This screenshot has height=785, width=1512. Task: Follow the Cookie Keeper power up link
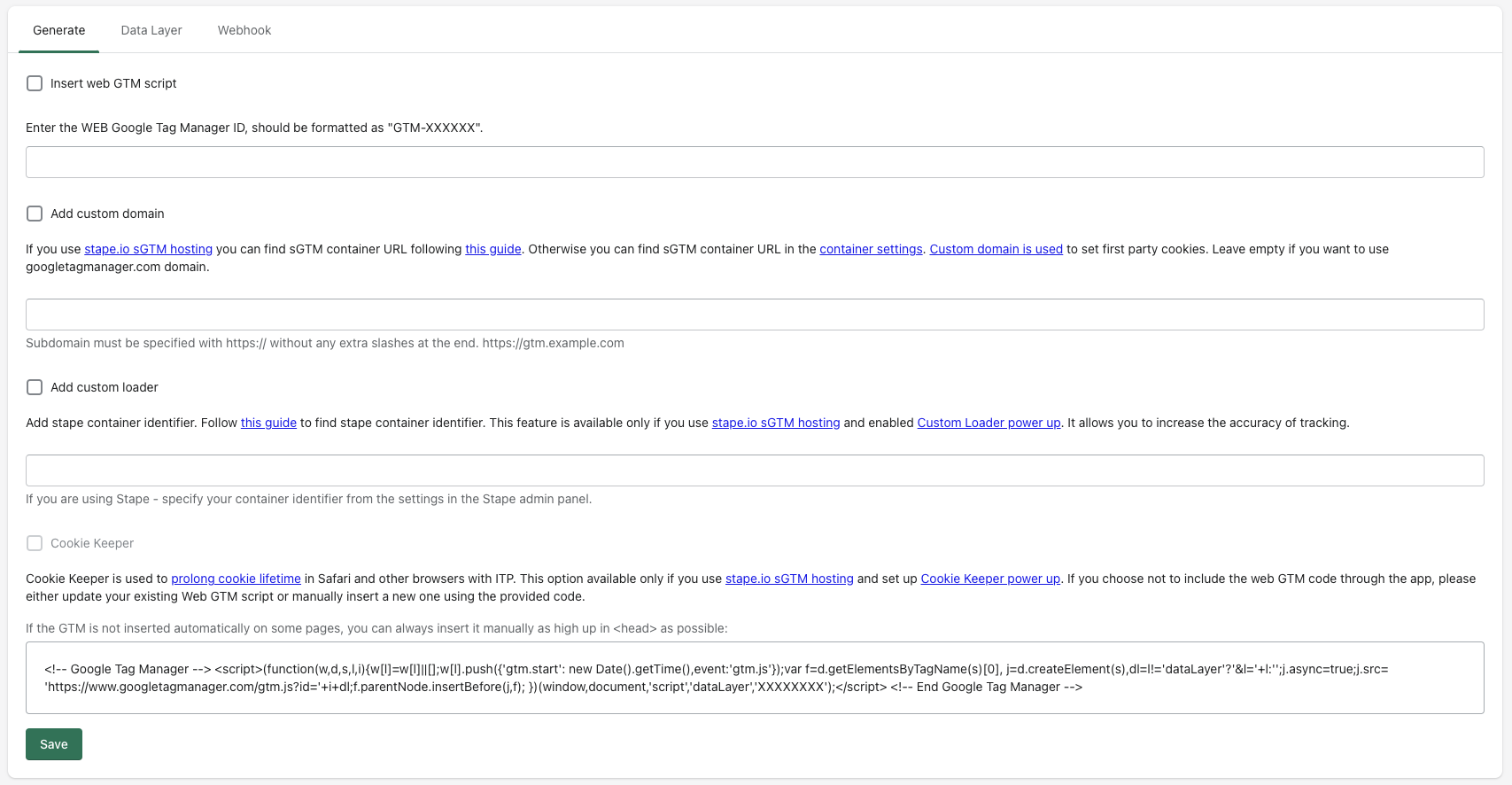coord(990,579)
